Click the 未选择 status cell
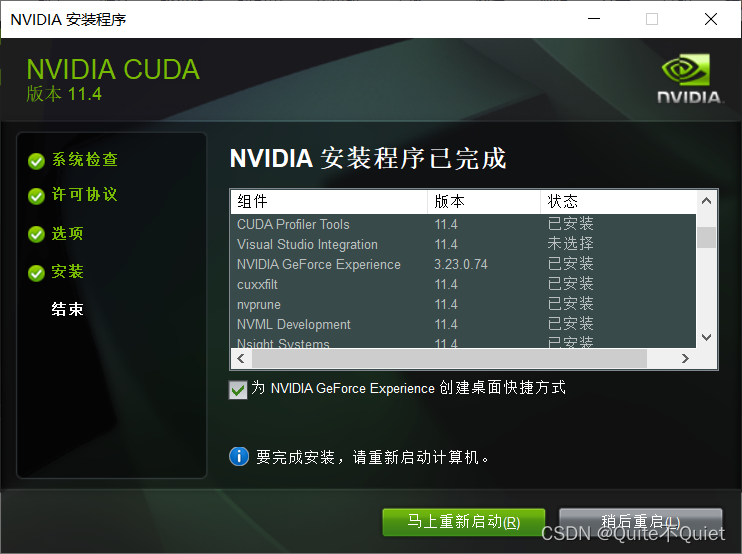 click(570, 244)
